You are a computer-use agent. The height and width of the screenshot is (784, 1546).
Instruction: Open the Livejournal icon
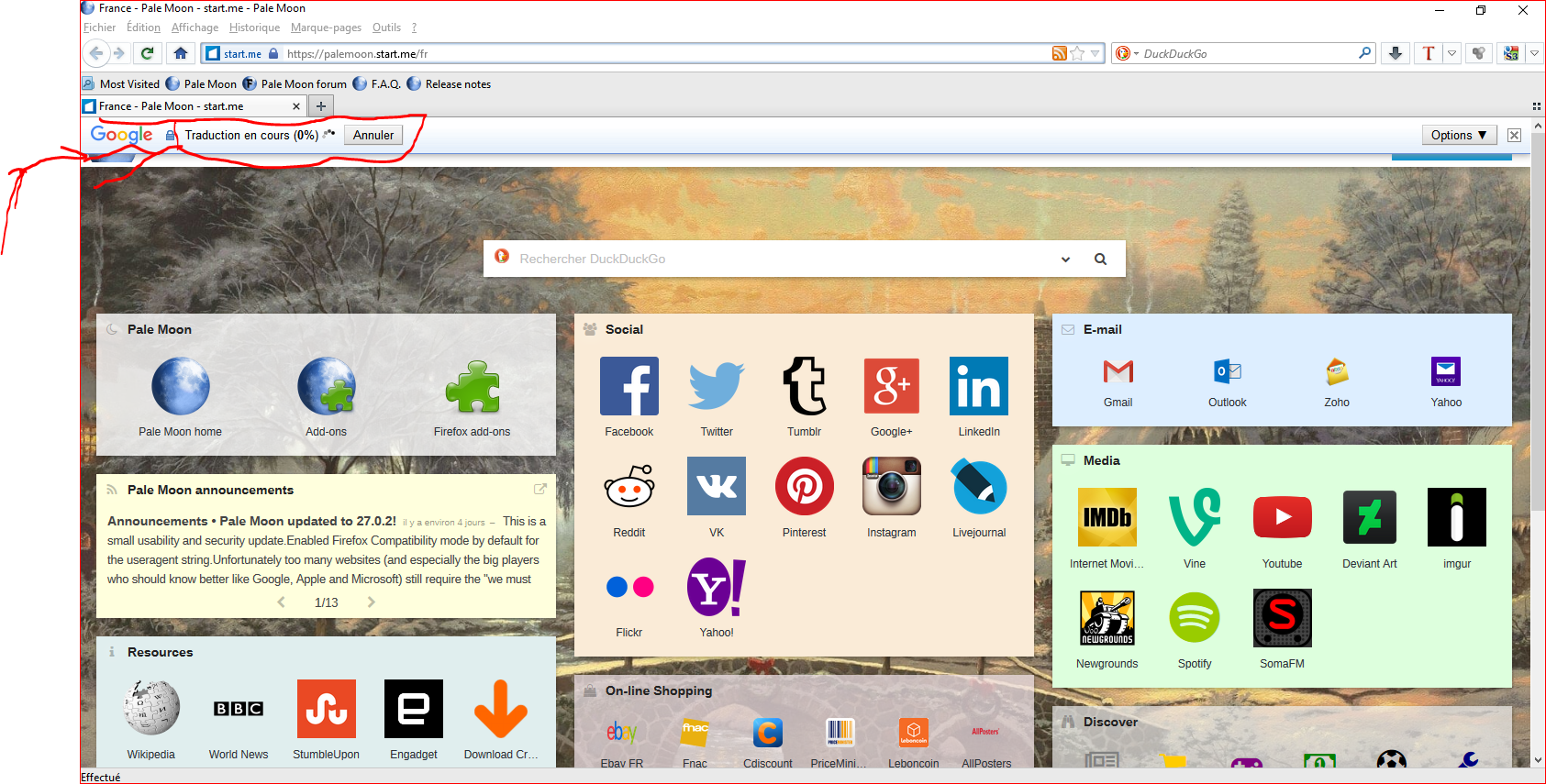(x=979, y=486)
